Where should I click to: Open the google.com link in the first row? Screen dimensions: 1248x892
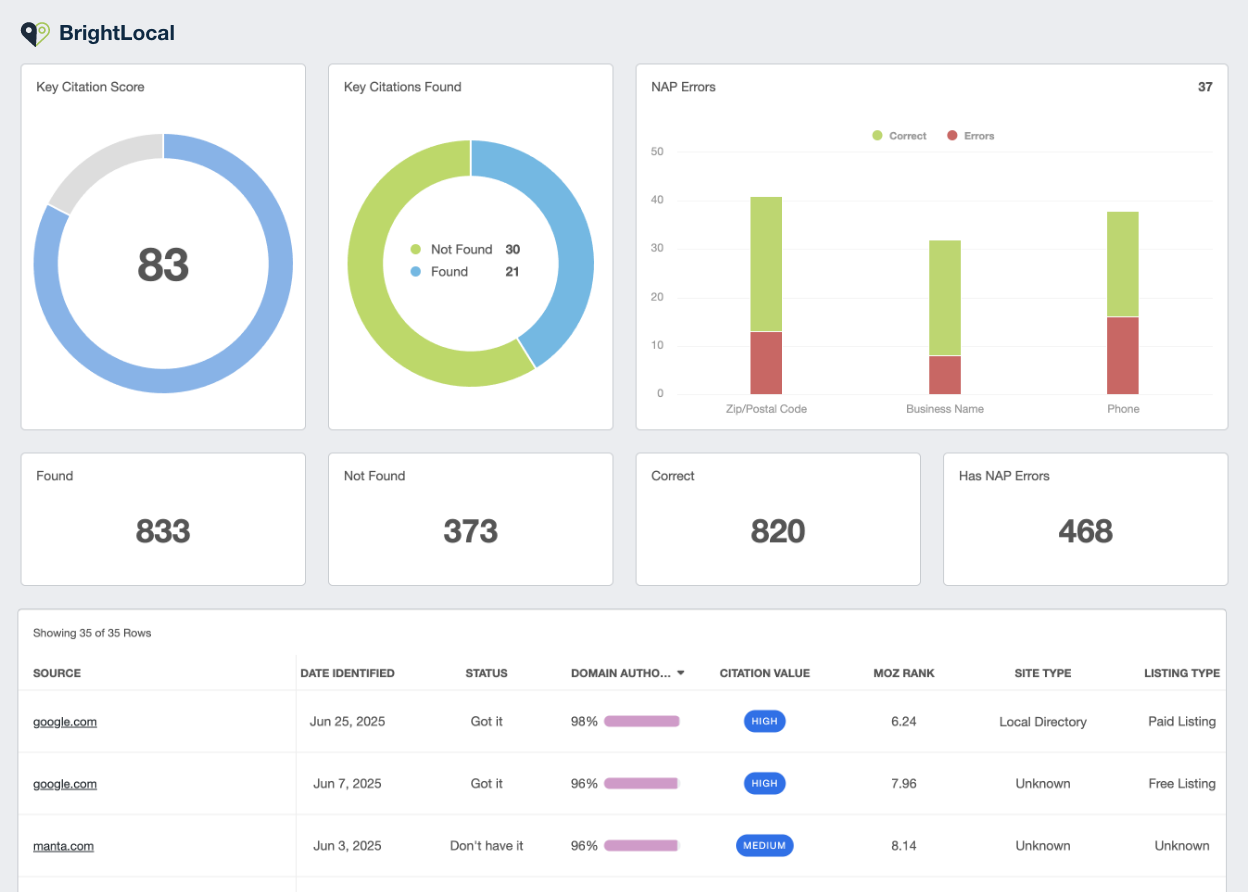64,721
